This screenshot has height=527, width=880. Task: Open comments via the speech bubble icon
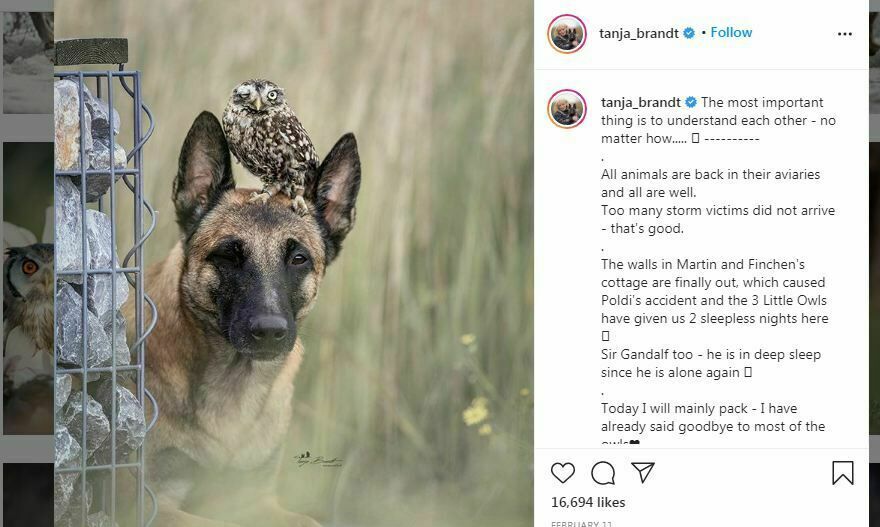click(603, 473)
